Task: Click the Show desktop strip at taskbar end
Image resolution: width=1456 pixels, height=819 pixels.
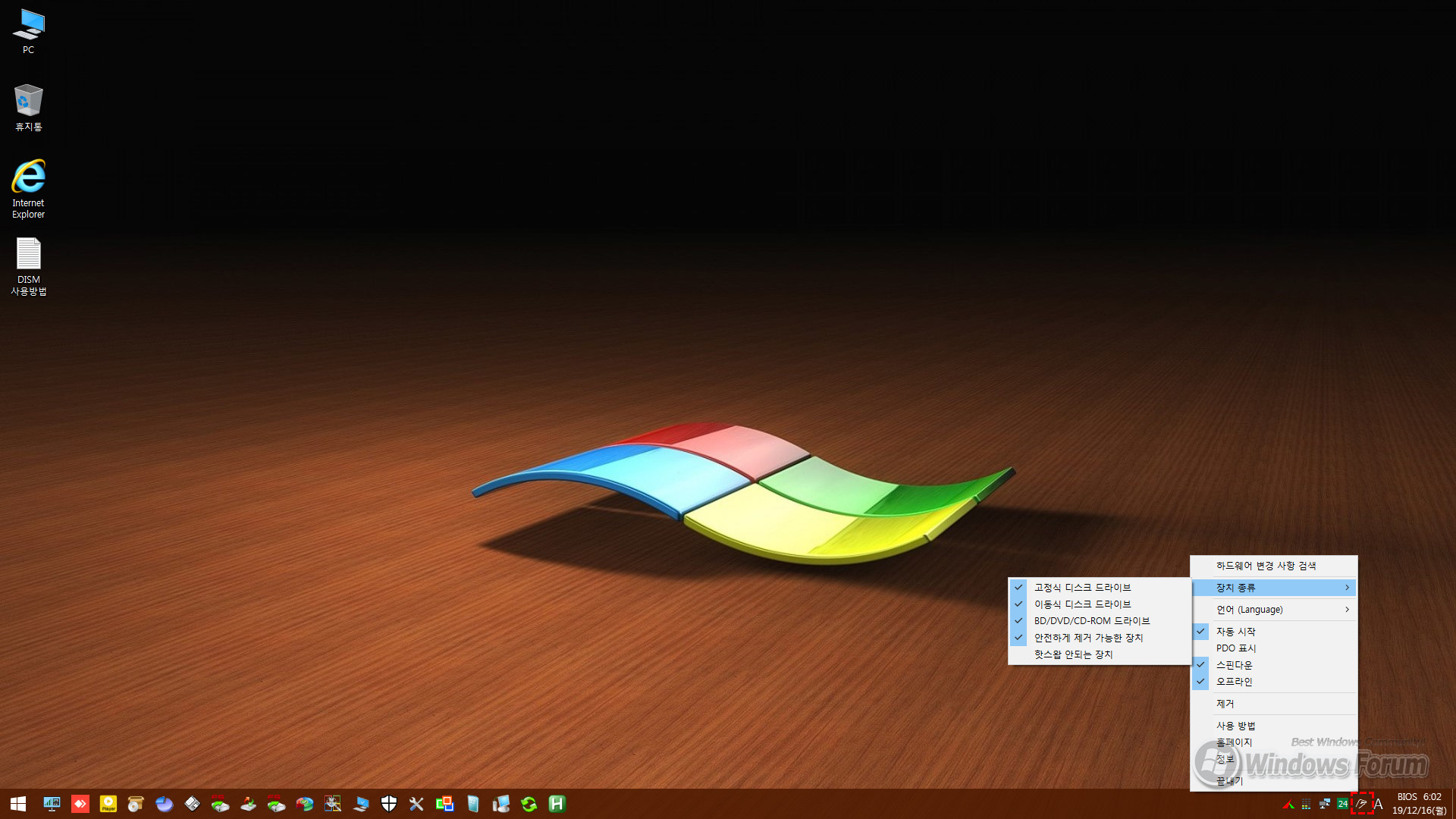Action: click(x=1453, y=804)
